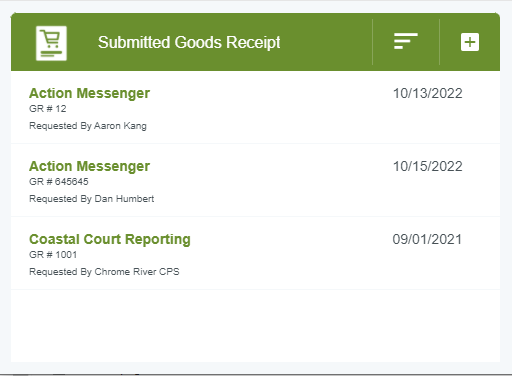Add a new goods receipt with plus icon
The height and width of the screenshot is (376, 512).
coord(470,42)
